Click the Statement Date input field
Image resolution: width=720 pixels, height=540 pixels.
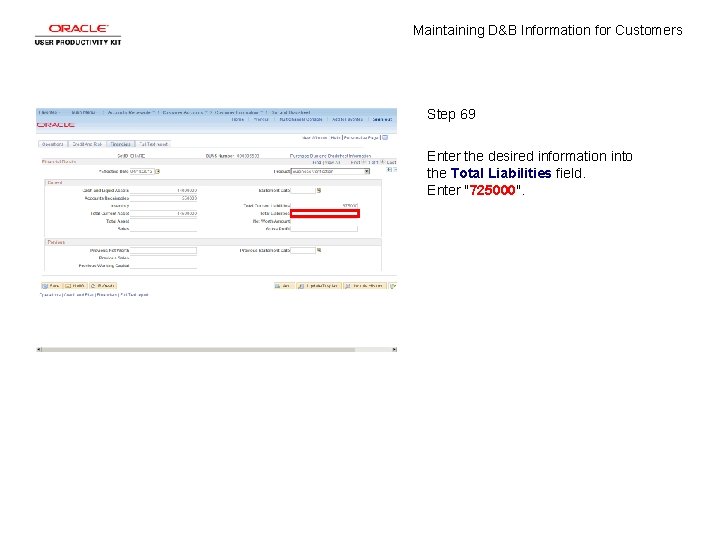coord(303,190)
